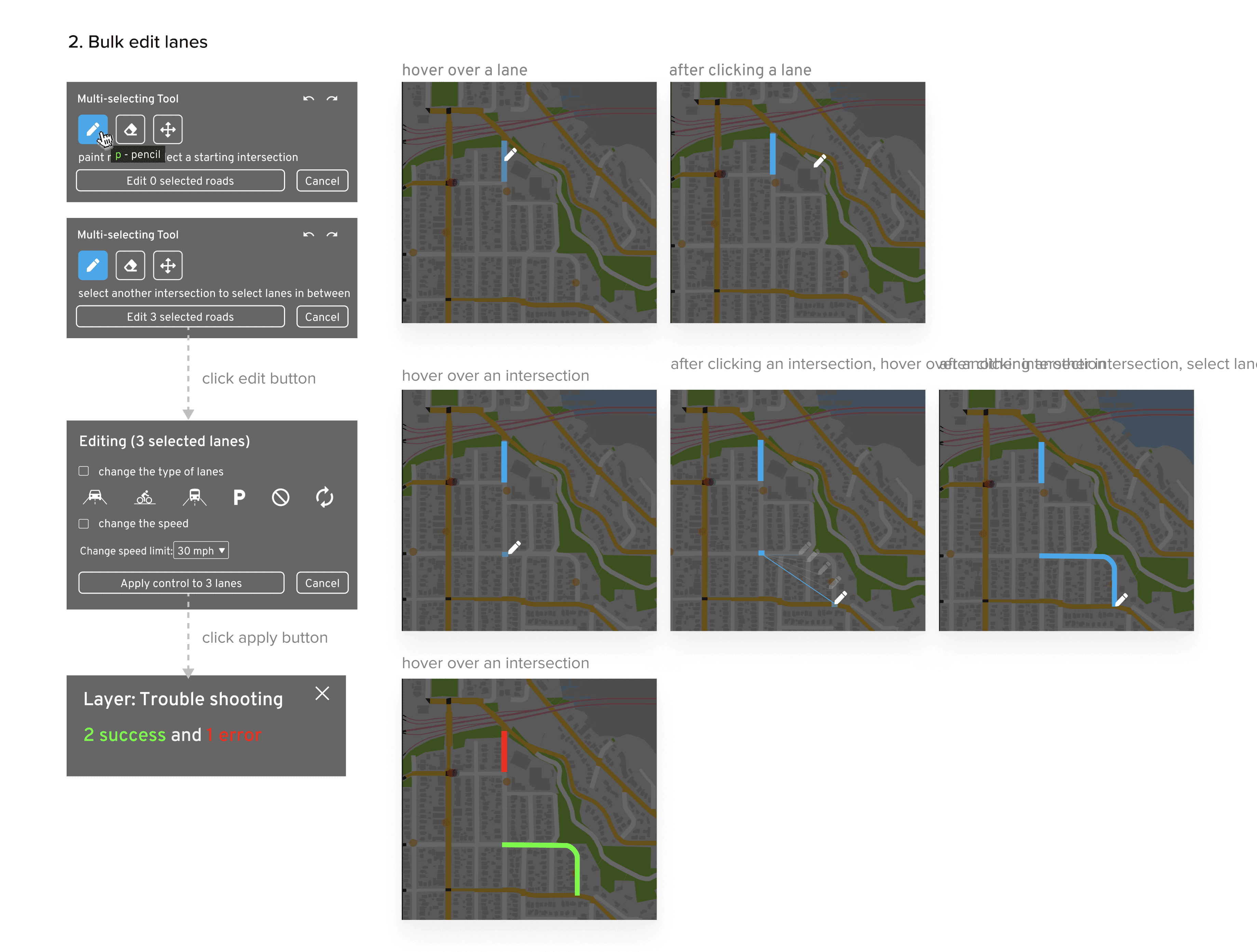Viewport: 1257px width, 952px height.
Task: Select the eraser tool in top panel
Action: (130, 129)
